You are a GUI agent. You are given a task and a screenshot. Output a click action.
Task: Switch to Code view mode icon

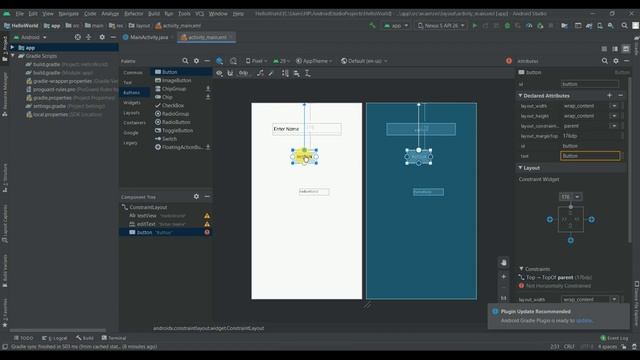[x=604, y=49]
